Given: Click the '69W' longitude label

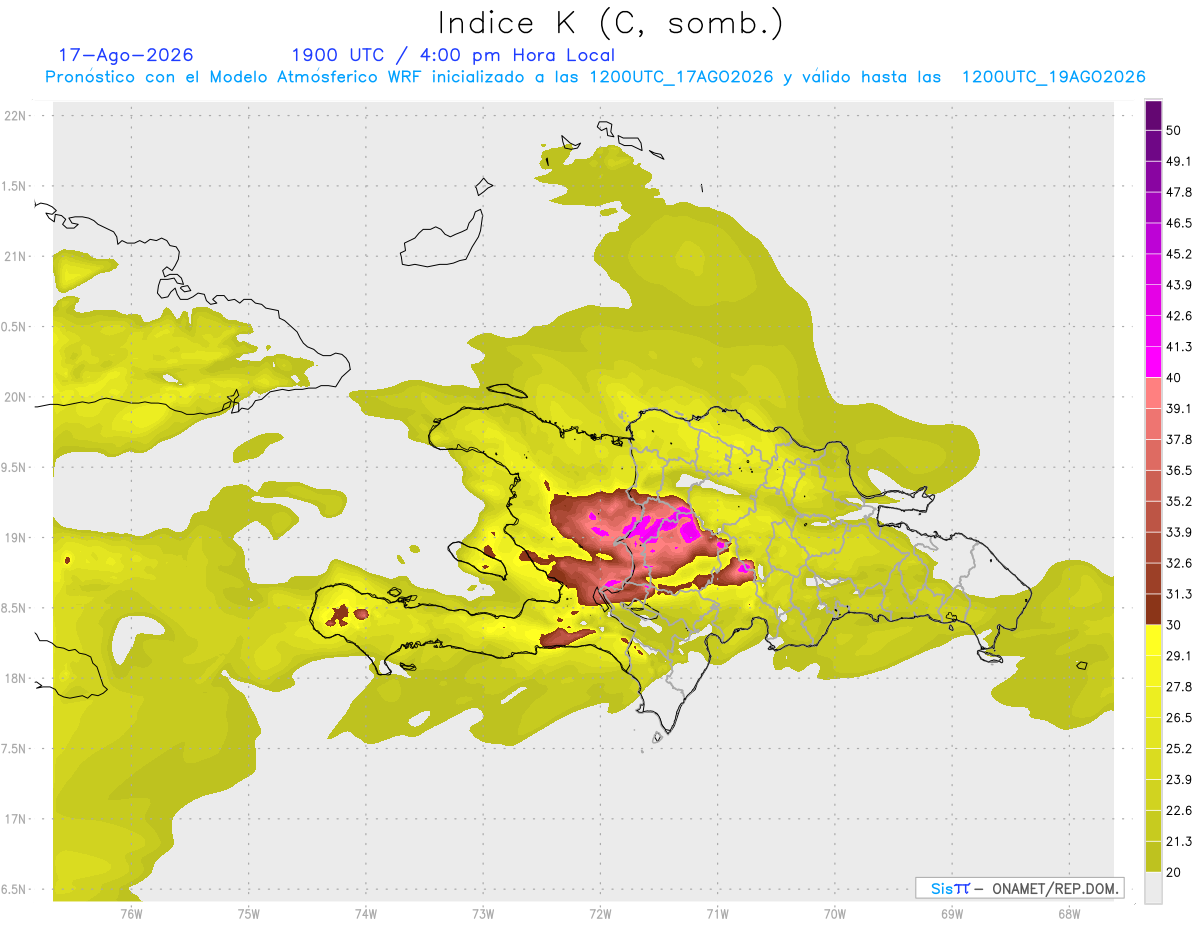Looking at the screenshot, I should coord(952,913).
